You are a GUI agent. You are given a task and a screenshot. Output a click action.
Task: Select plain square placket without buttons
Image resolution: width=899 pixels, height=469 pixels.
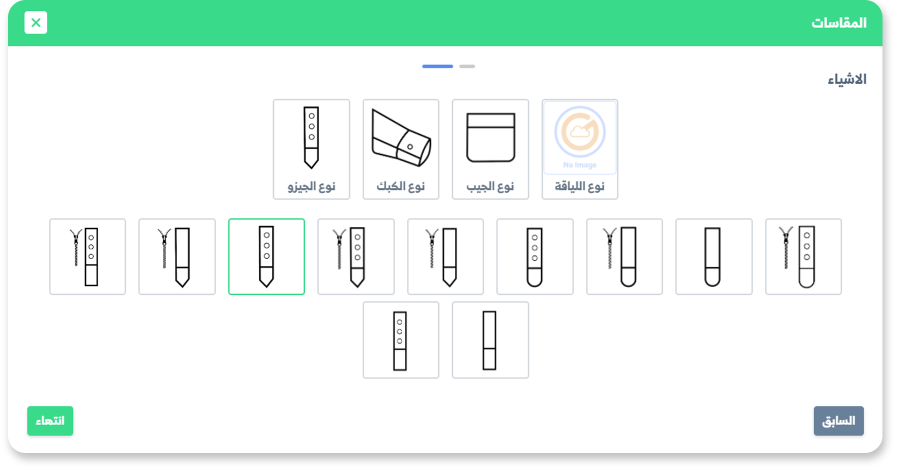pyautogui.click(x=490, y=340)
